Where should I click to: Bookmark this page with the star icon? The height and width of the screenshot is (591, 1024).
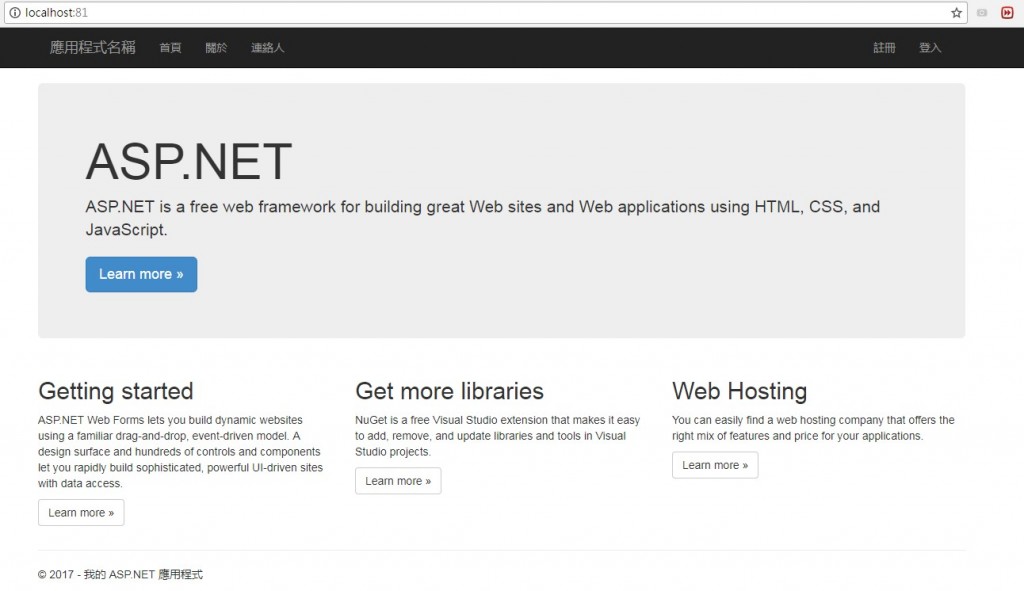(956, 12)
